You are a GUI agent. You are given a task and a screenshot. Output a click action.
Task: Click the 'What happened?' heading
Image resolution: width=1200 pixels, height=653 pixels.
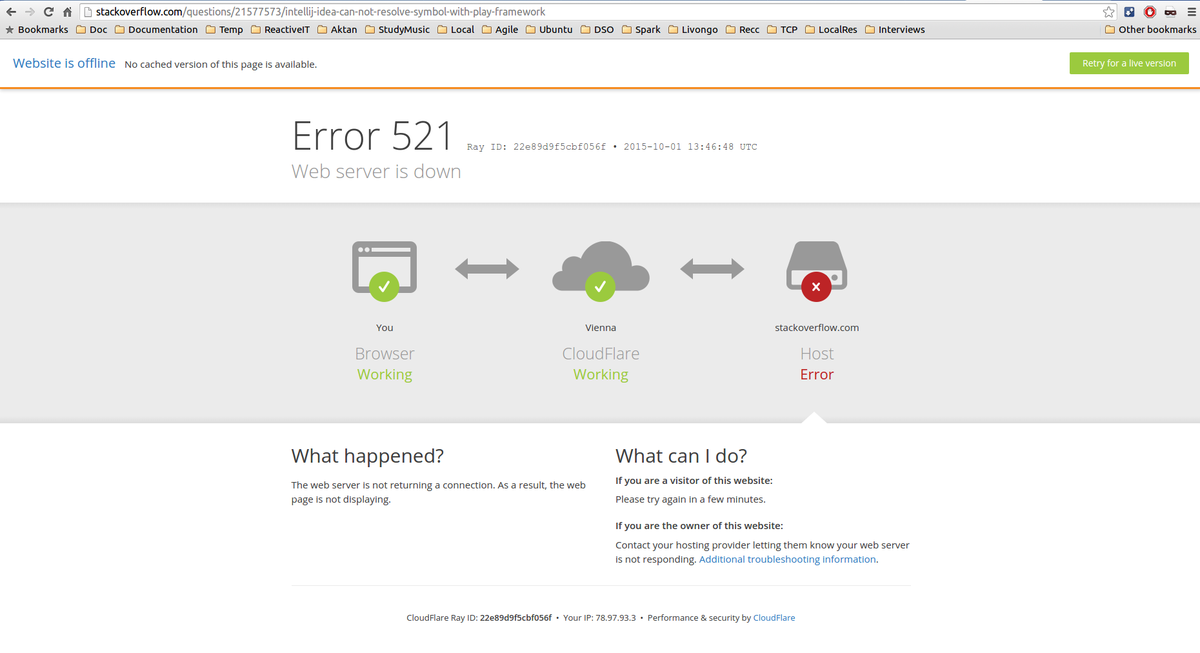pos(367,456)
